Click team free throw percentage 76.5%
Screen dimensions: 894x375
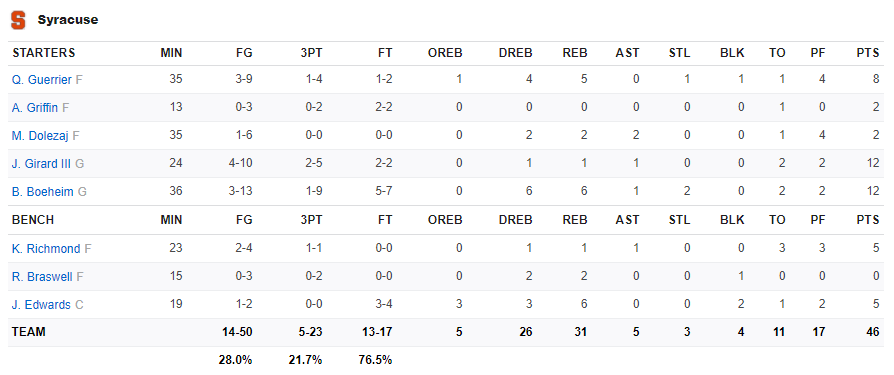[375, 360]
